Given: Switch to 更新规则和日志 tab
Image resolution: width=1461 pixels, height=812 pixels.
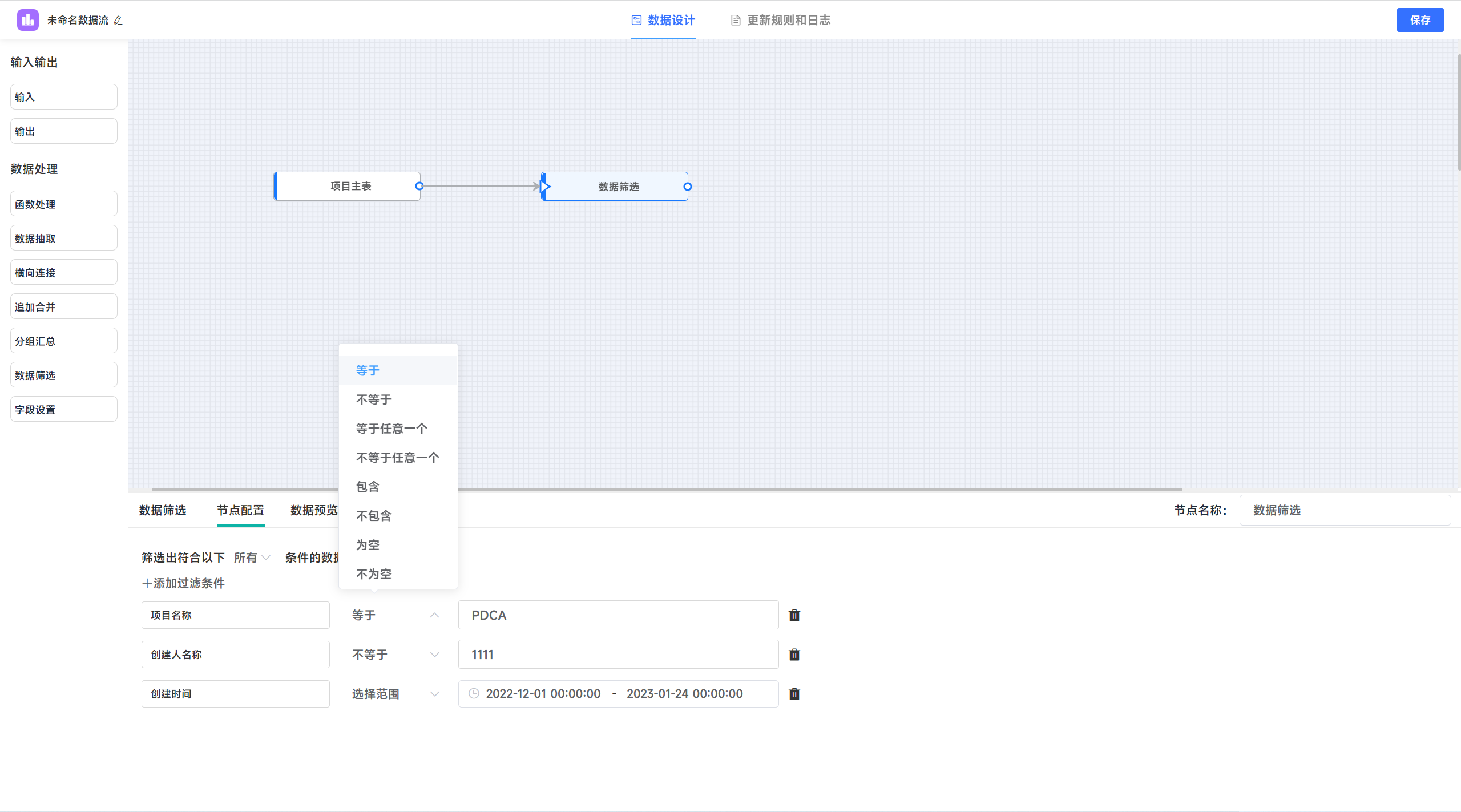Looking at the screenshot, I should point(780,20).
